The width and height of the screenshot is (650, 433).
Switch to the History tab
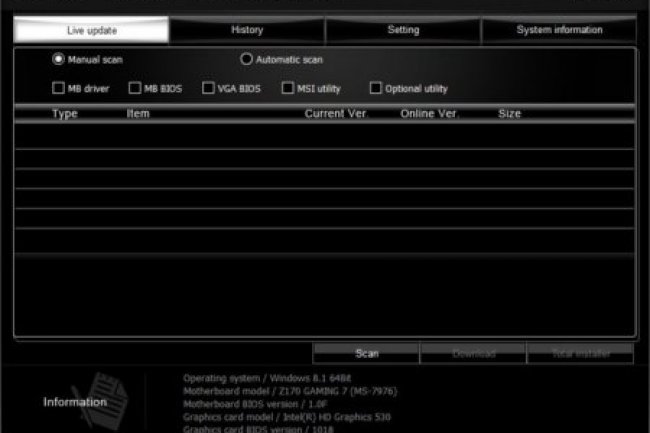coord(247,30)
